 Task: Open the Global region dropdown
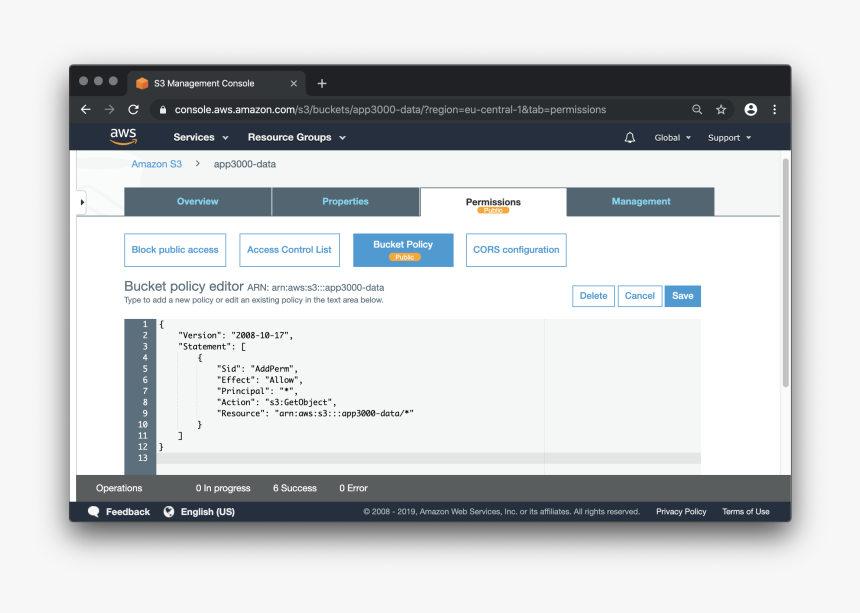672,138
